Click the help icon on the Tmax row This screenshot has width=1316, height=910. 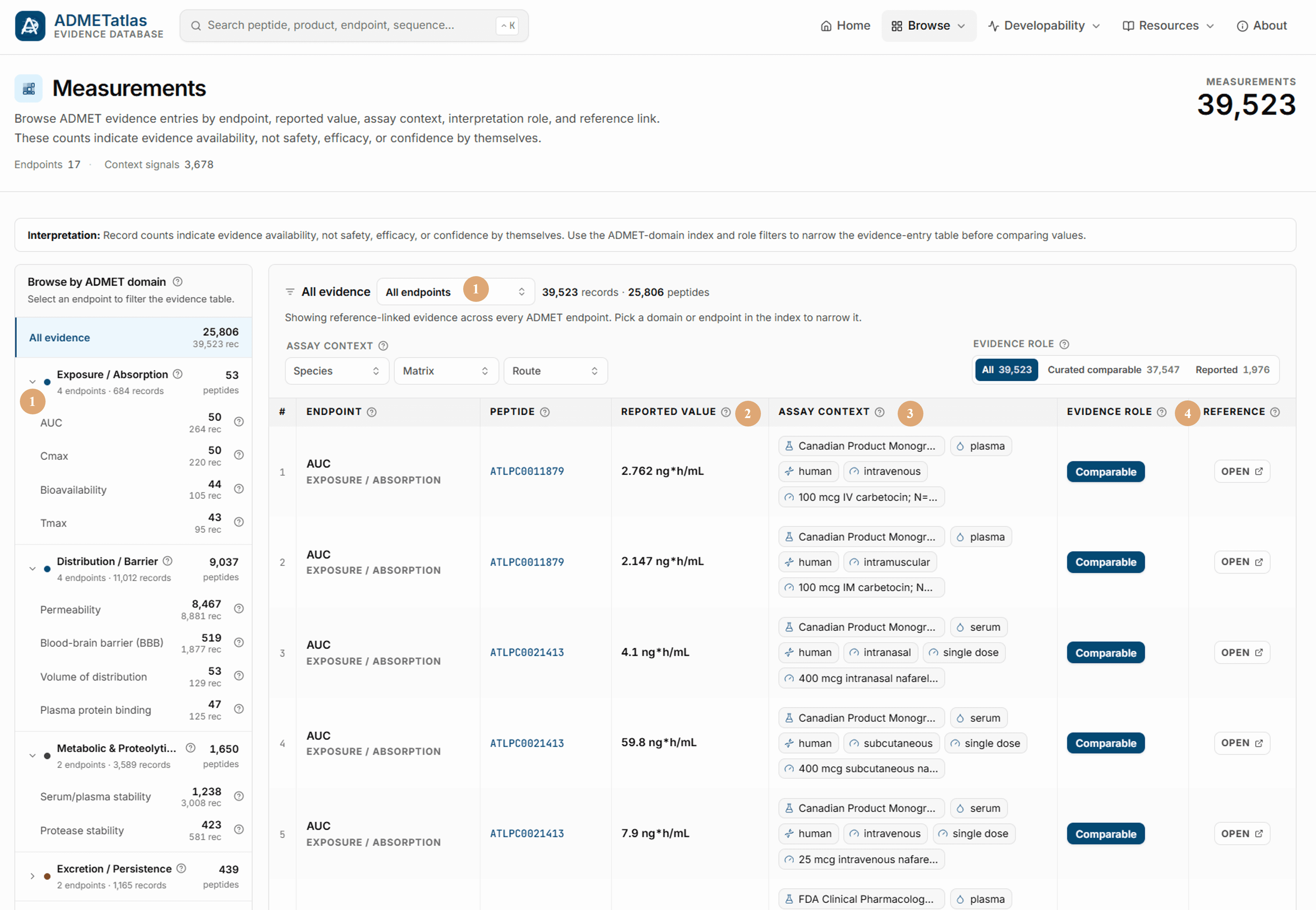point(239,522)
